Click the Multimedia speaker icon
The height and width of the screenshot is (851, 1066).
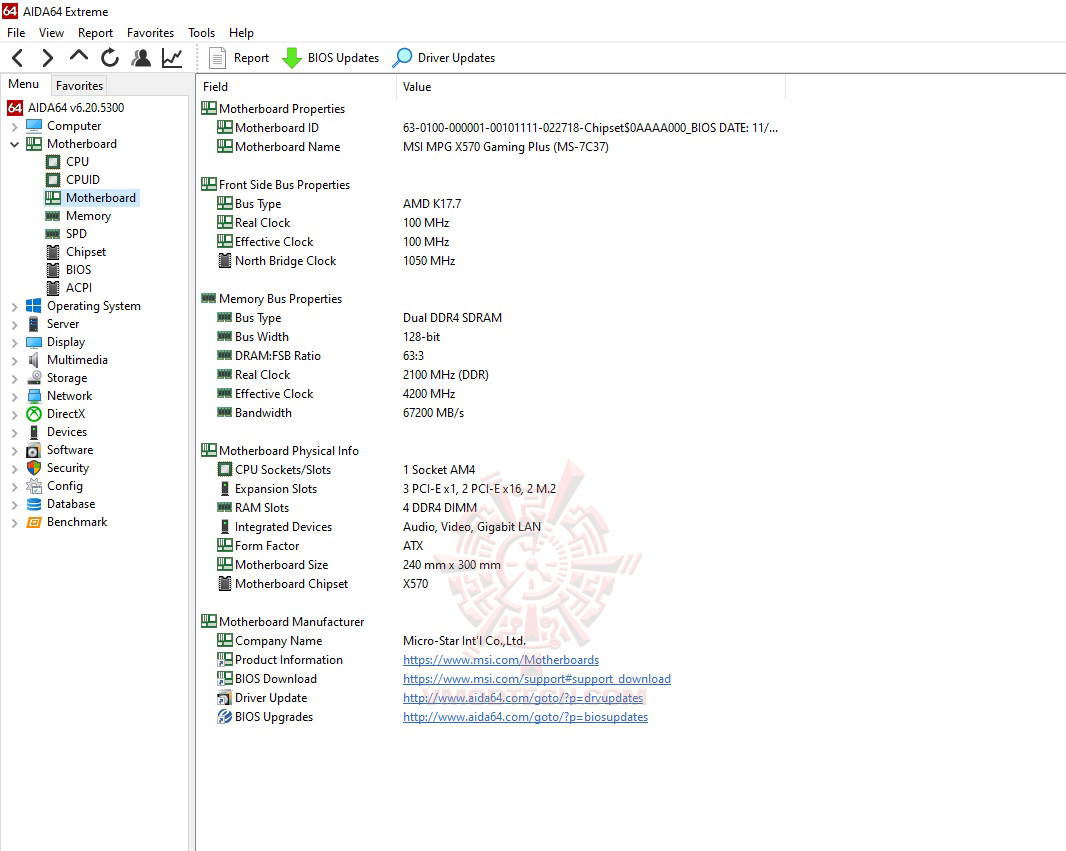click(34, 360)
